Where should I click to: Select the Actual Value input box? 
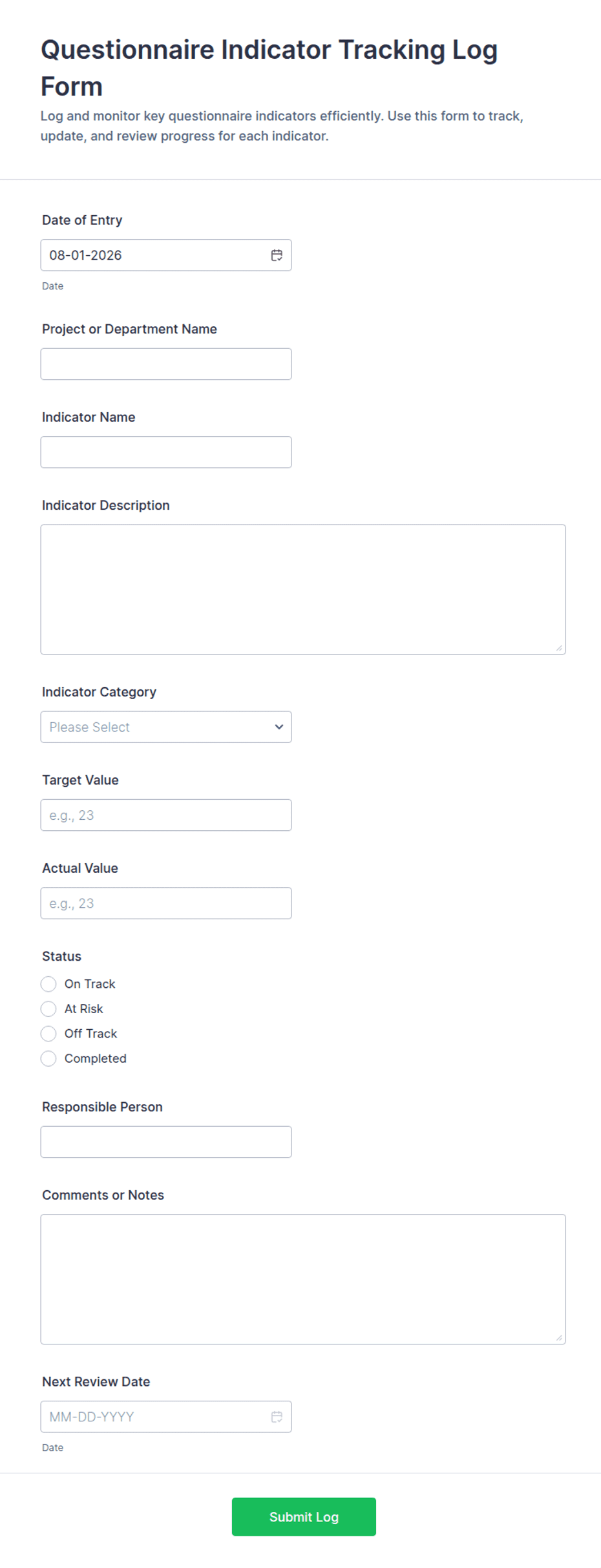pos(166,903)
